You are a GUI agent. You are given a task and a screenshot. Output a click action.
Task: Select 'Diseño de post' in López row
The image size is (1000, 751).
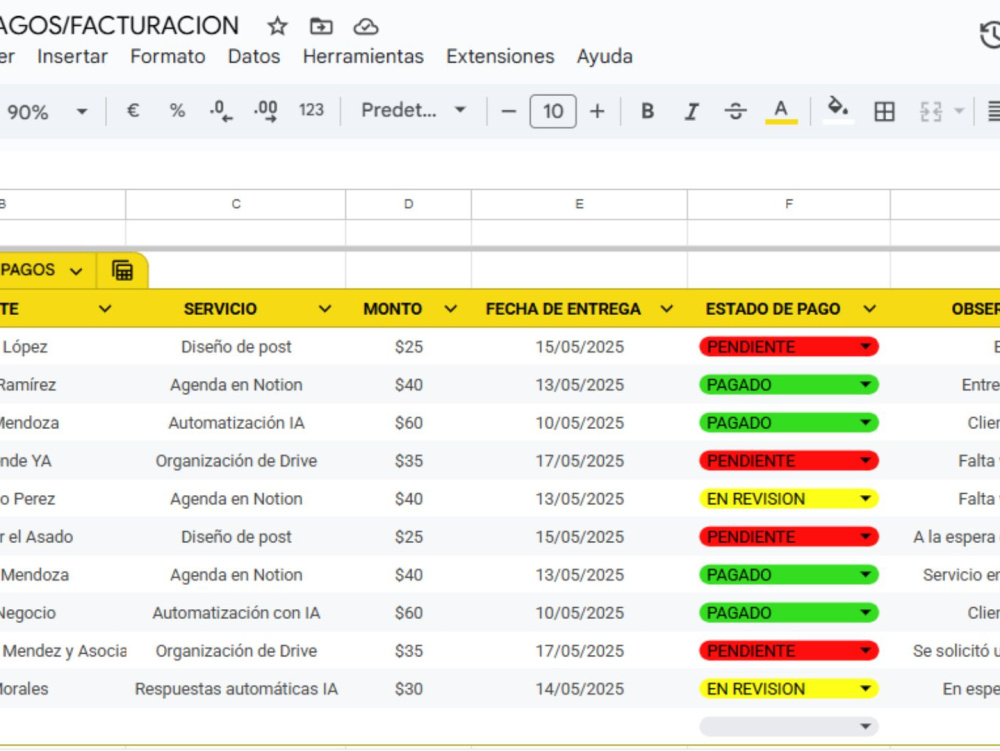(x=236, y=347)
